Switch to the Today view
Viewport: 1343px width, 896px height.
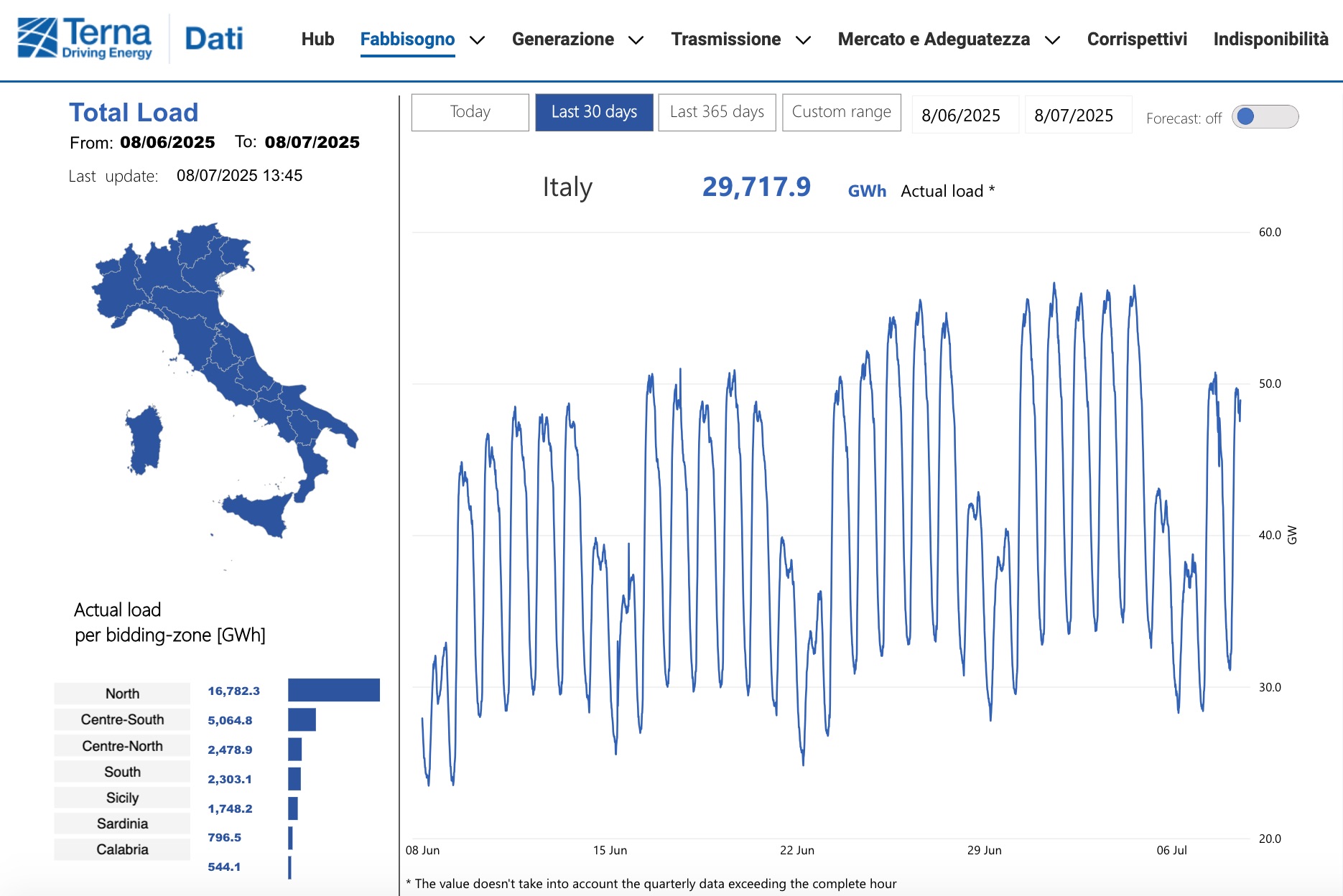pyautogui.click(x=470, y=112)
